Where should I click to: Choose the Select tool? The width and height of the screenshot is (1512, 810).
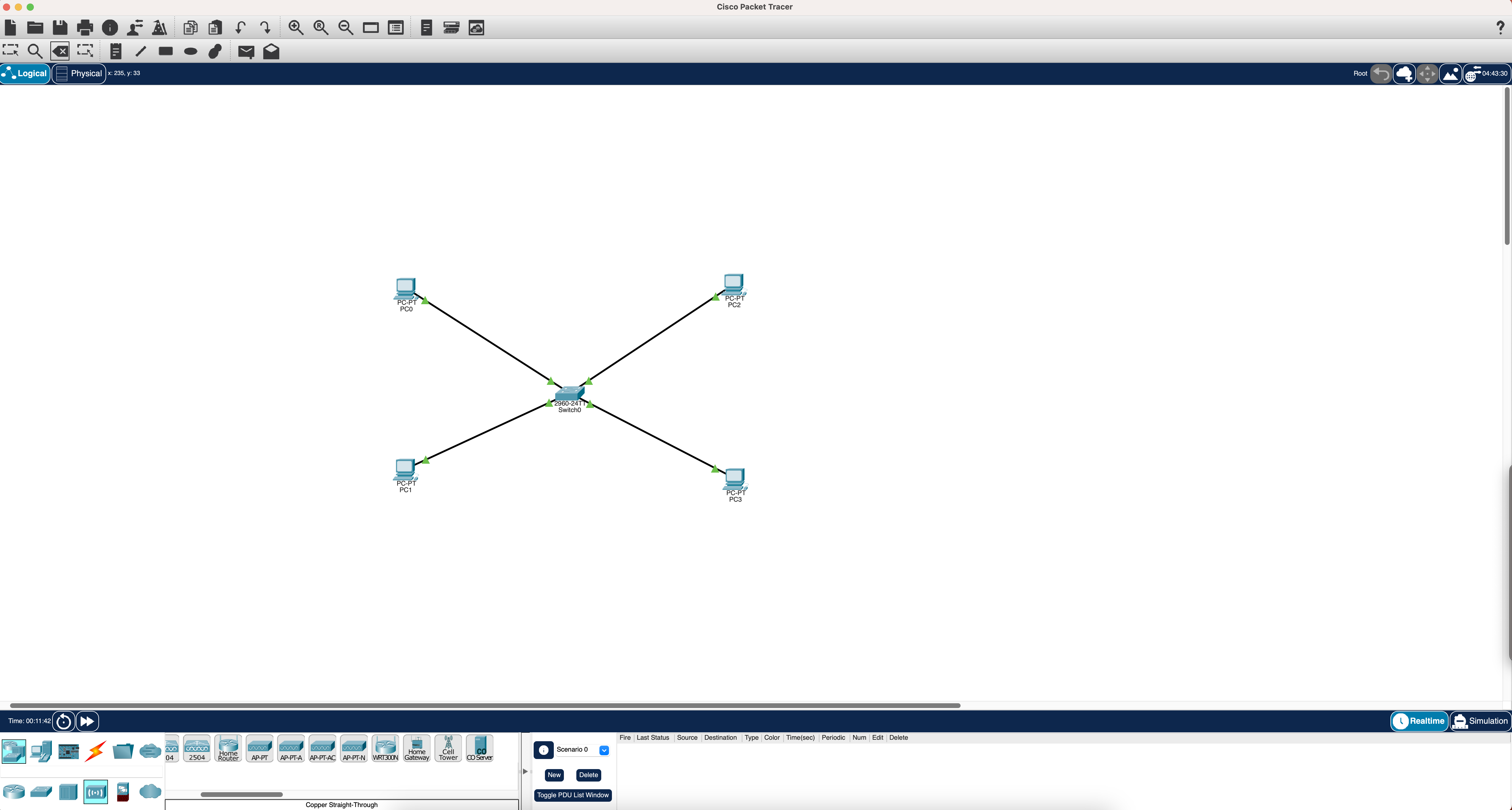11,51
